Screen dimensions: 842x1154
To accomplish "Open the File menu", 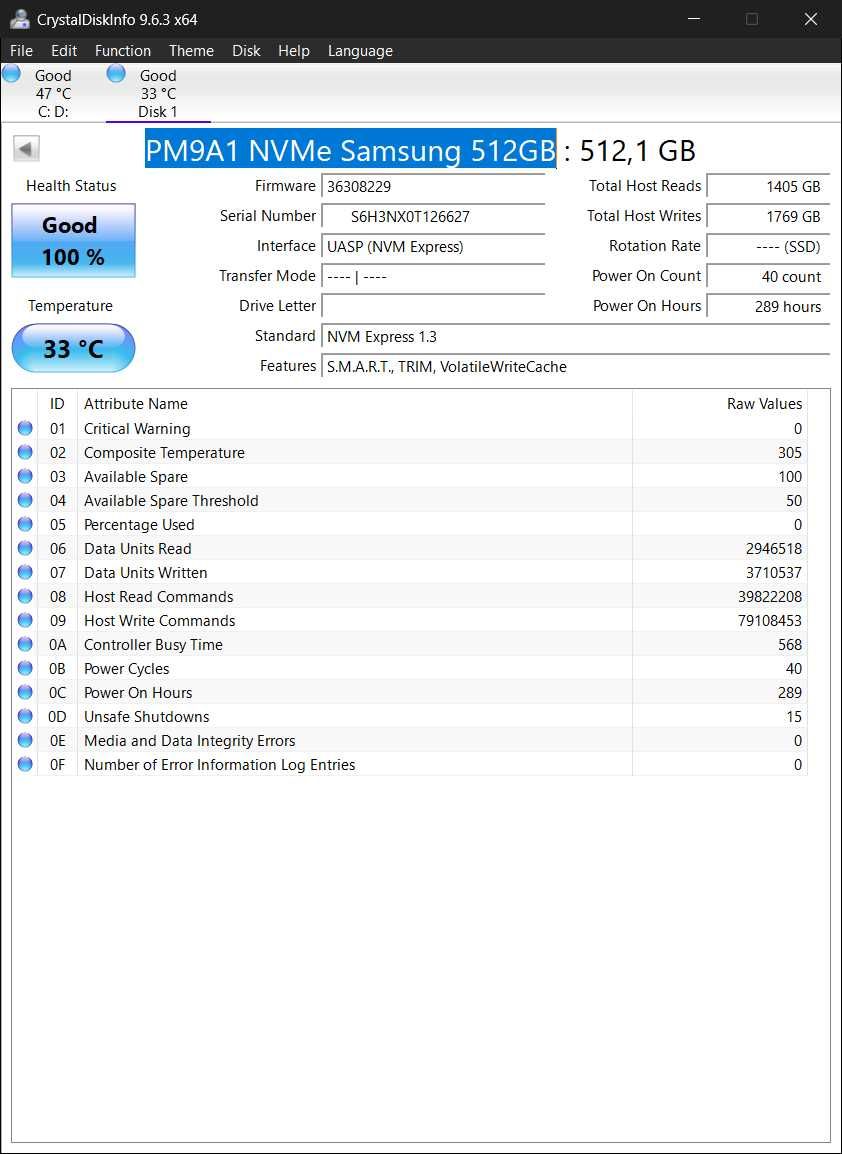I will pos(21,51).
